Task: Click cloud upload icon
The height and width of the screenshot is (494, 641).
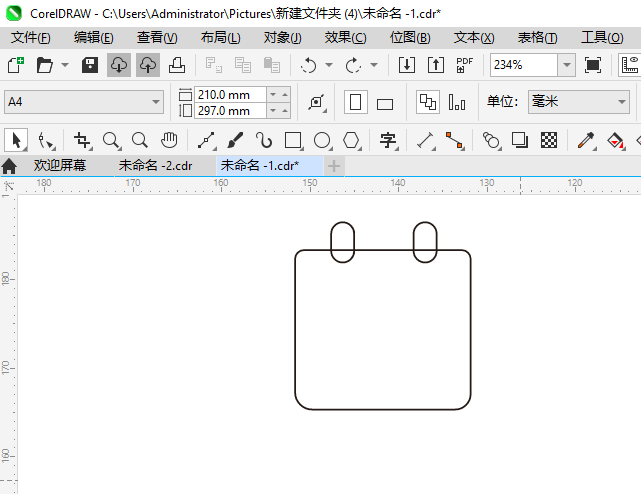Action: pyautogui.click(x=148, y=65)
